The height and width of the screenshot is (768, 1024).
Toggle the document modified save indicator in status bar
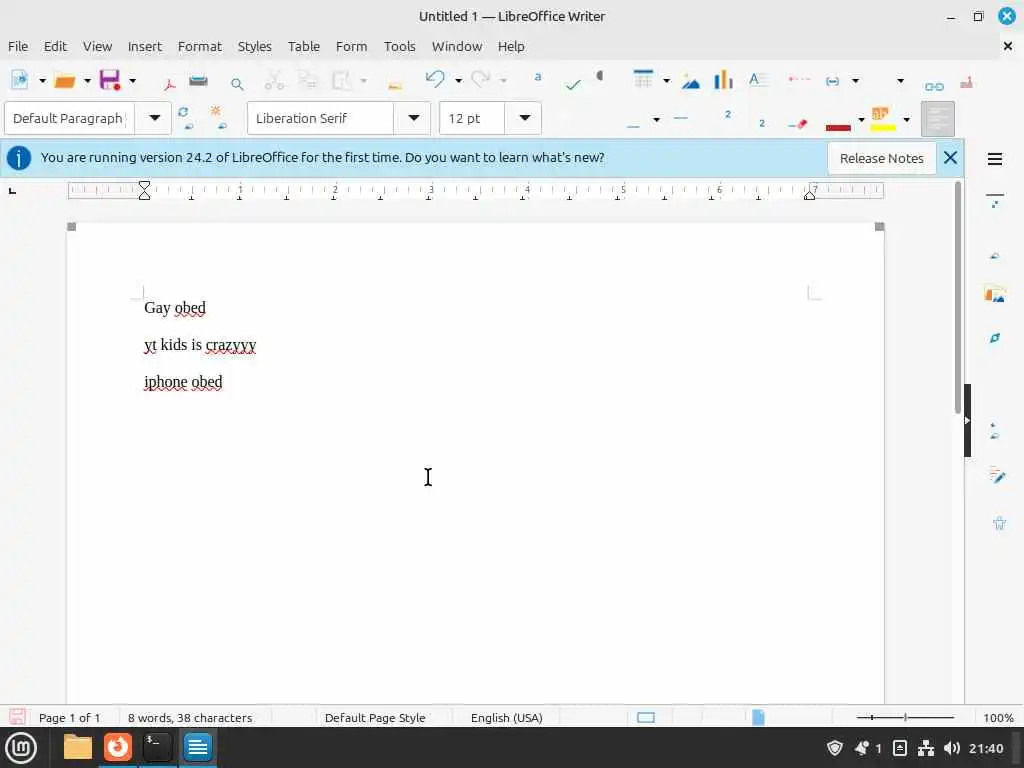pos(17,717)
